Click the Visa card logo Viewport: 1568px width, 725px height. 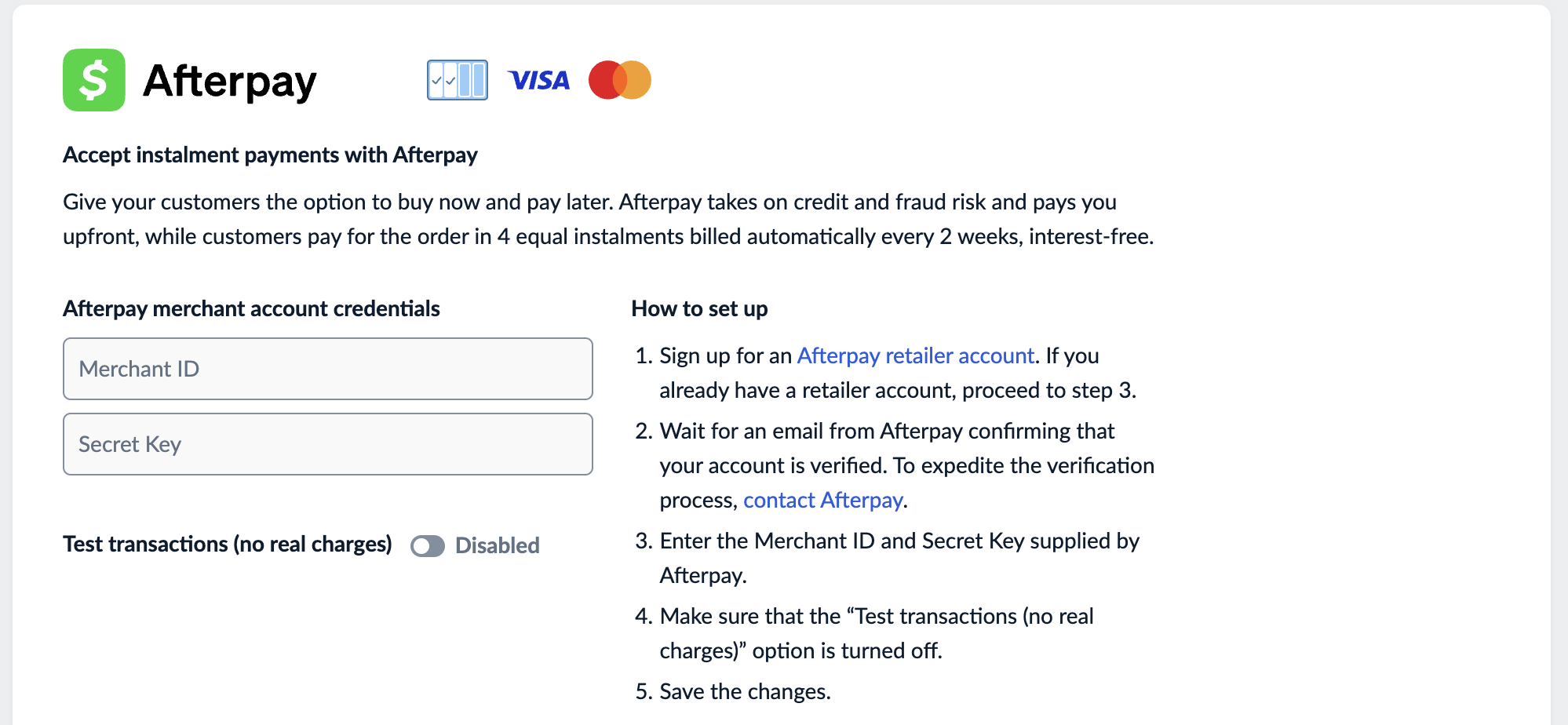point(539,80)
